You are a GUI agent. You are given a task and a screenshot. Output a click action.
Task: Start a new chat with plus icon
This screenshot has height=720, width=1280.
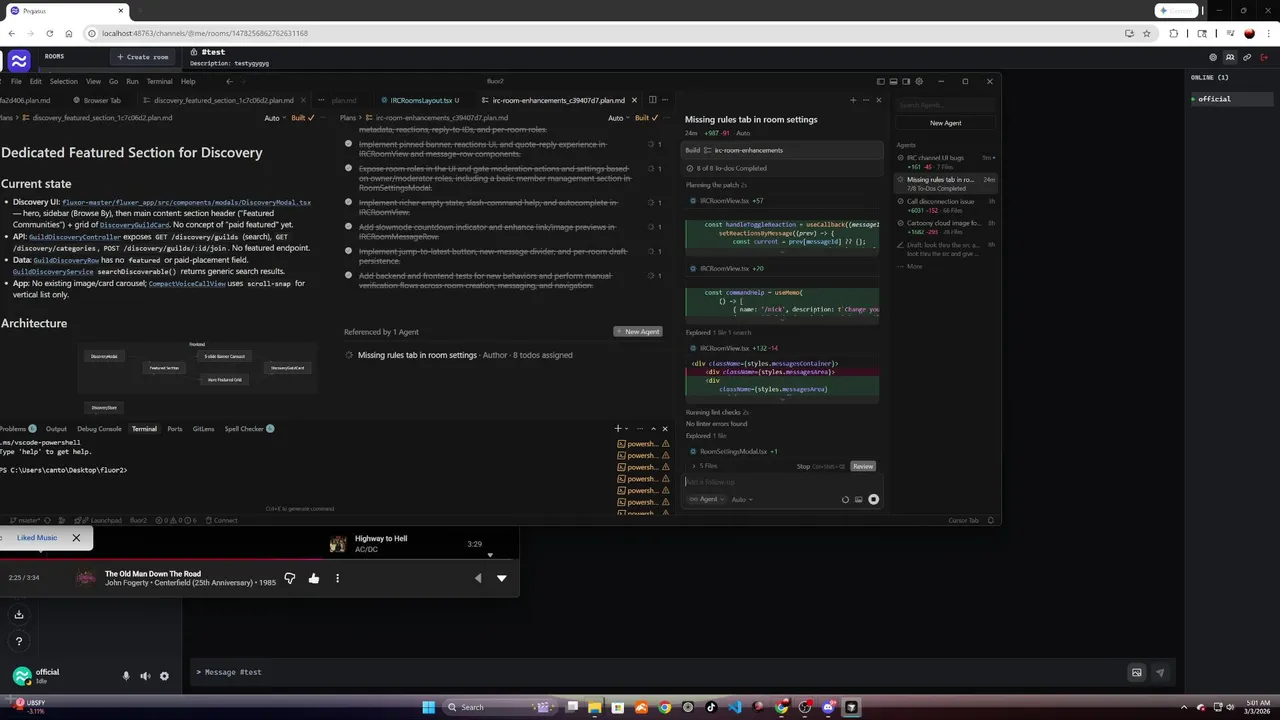[853, 100]
